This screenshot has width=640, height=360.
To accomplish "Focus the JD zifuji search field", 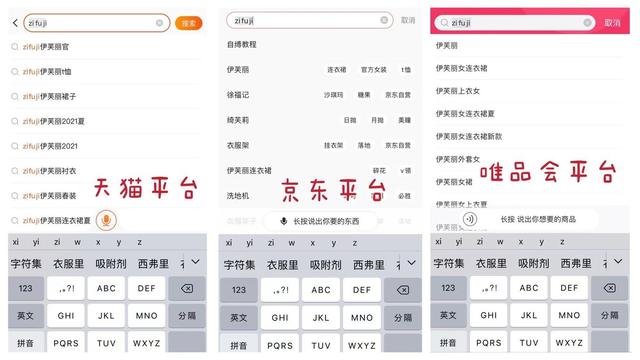I will pos(309,20).
